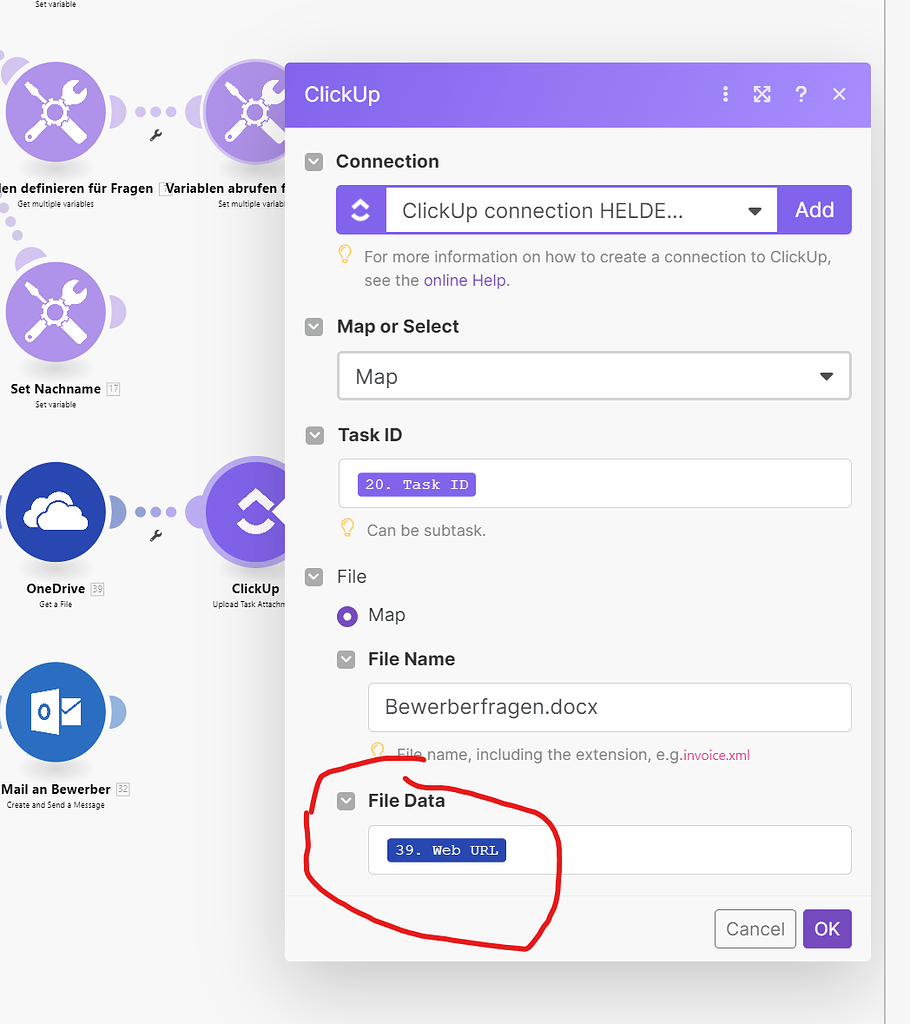910x1024 pixels.
Task: Click the "Variablen definieren für Fragen" module icon
Action: pyautogui.click(x=57, y=111)
